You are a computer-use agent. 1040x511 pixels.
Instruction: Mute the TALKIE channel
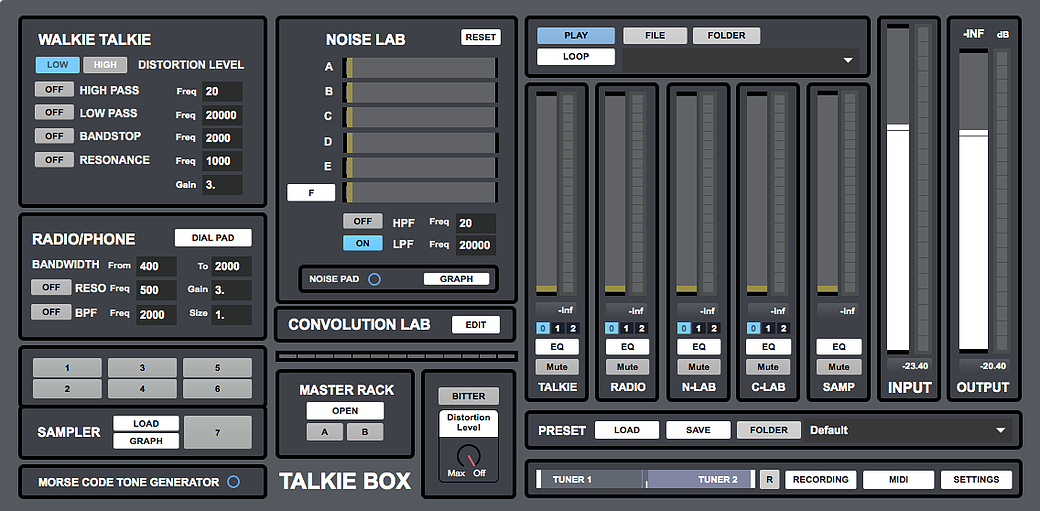pos(558,367)
